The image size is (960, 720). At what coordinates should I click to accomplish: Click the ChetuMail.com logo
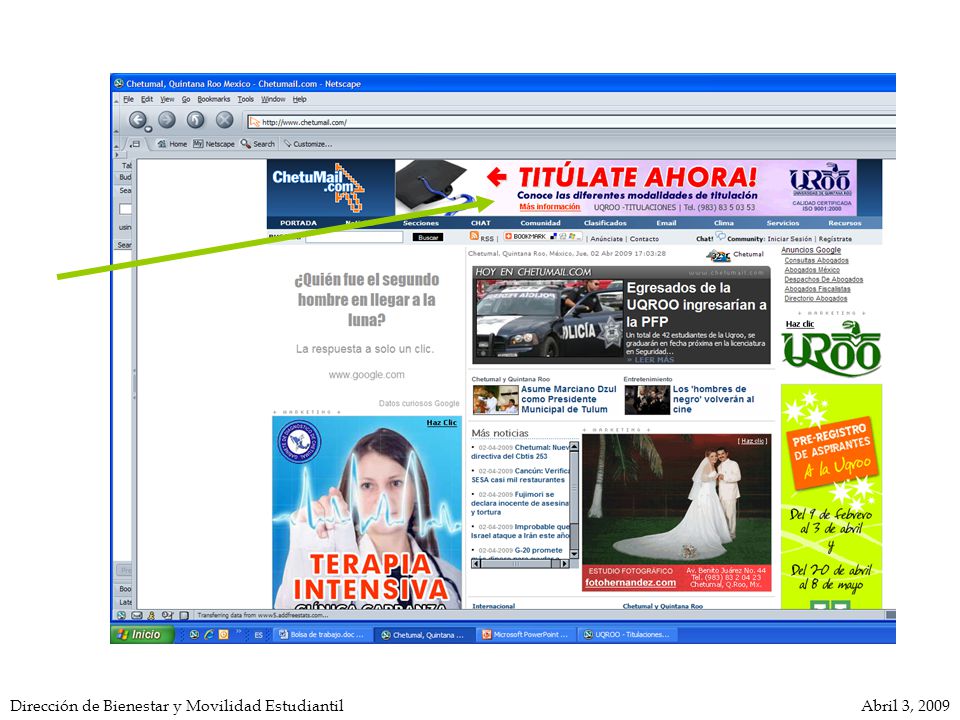pos(318,186)
